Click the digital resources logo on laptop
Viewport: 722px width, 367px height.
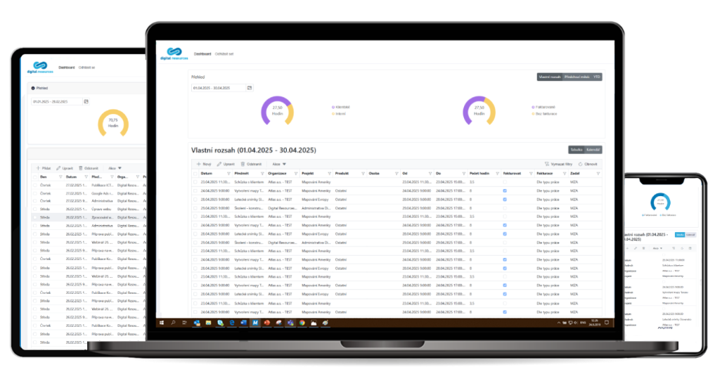174,53
